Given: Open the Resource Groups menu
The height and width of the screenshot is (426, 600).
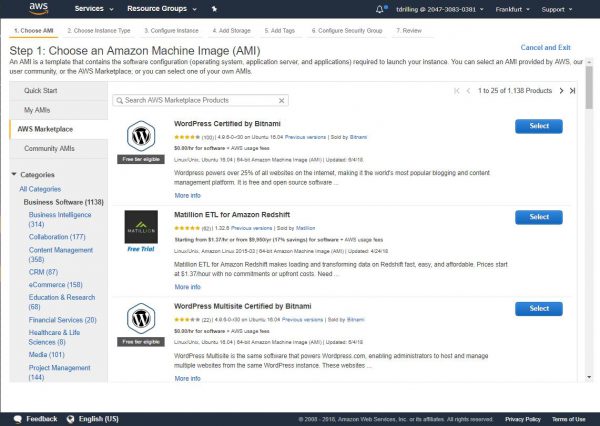Looking at the screenshot, I should click(162, 8).
